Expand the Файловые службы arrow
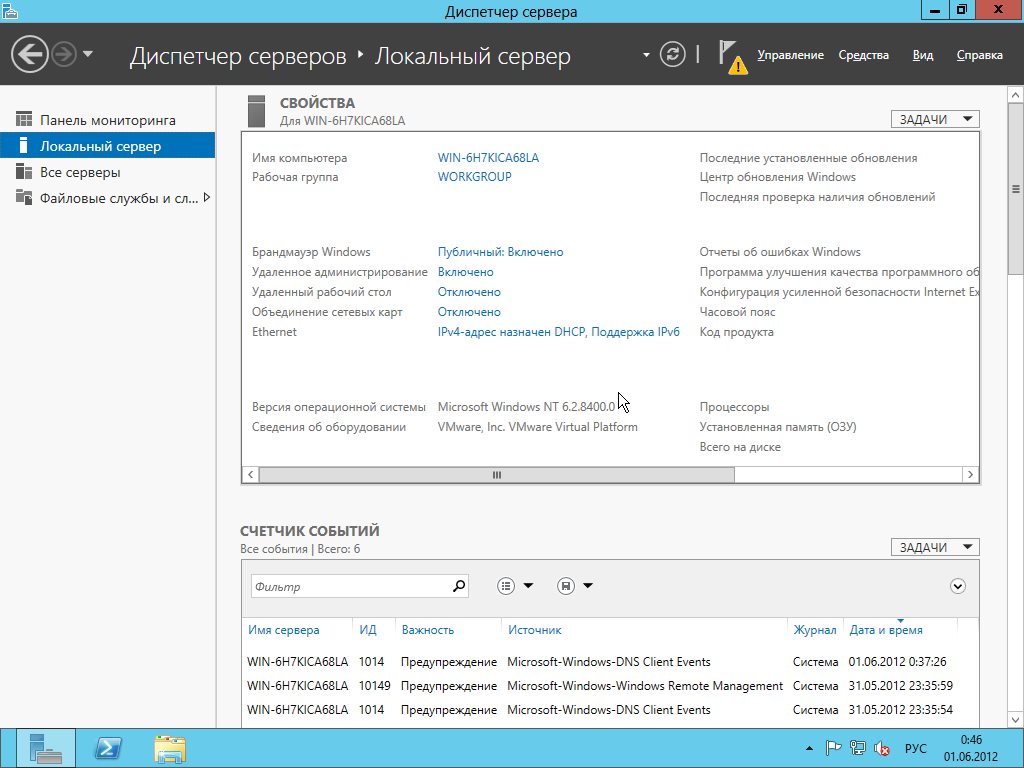Image resolution: width=1024 pixels, height=768 pixels. (x=206, y=197)
